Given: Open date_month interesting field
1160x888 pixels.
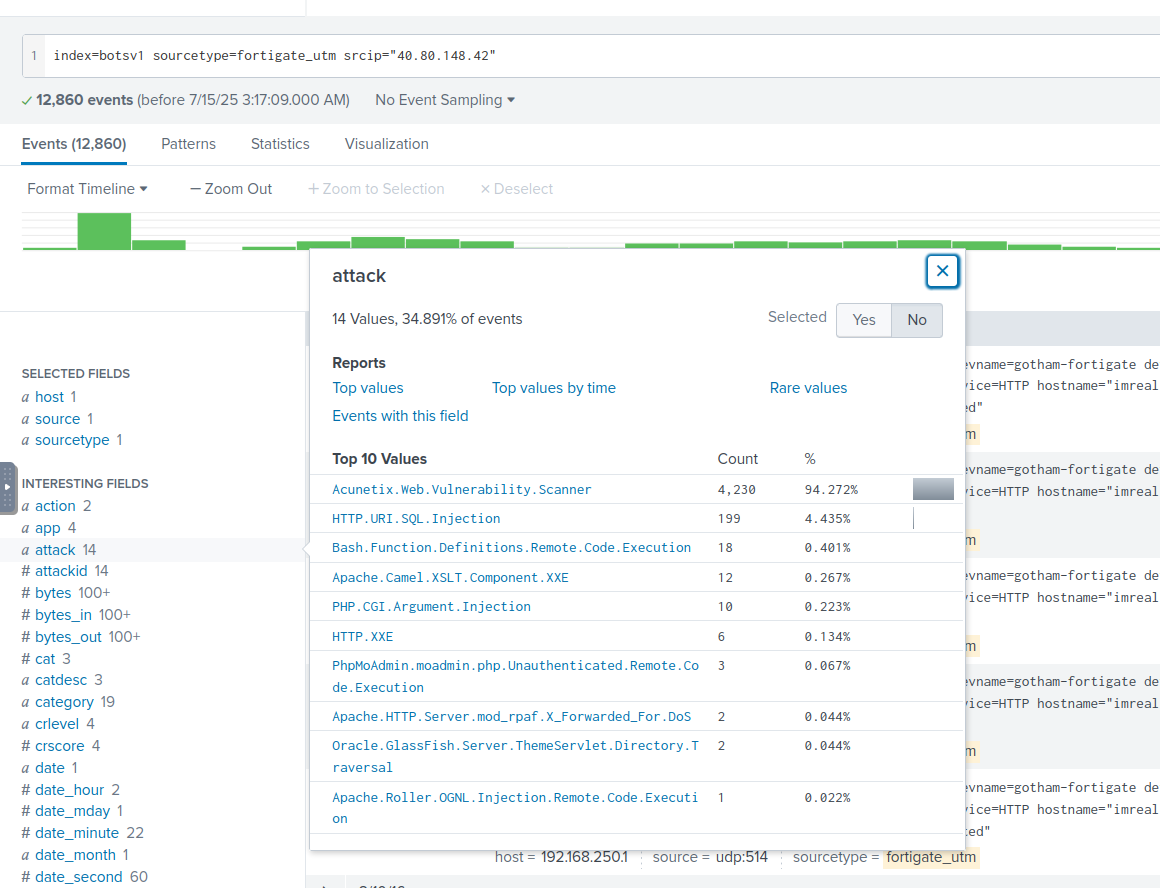Looking at the screenshot, I should [75, 855].
